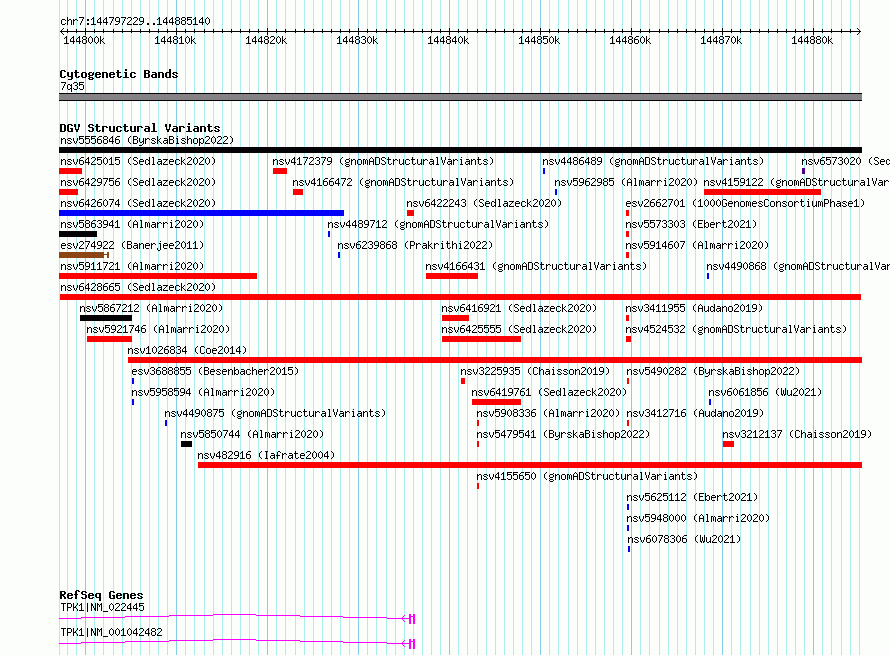890x655 pixels.
Task: Select the red nsv3212137 variant bar
Action: pyautogui.click(x=728, y=444)
